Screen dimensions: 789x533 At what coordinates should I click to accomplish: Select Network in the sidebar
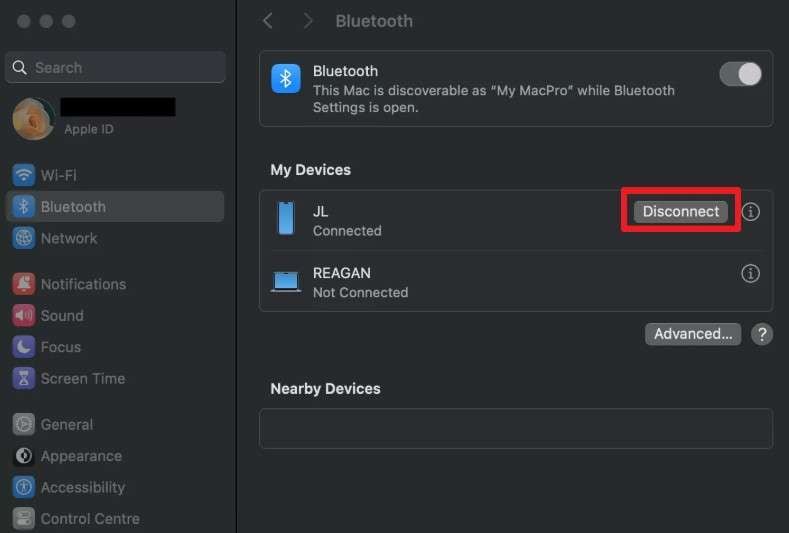(x=115, y=238)
